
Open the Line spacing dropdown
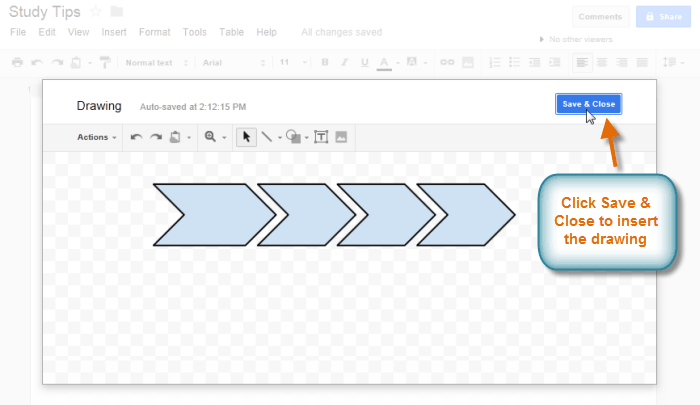(x=673, y=63)
